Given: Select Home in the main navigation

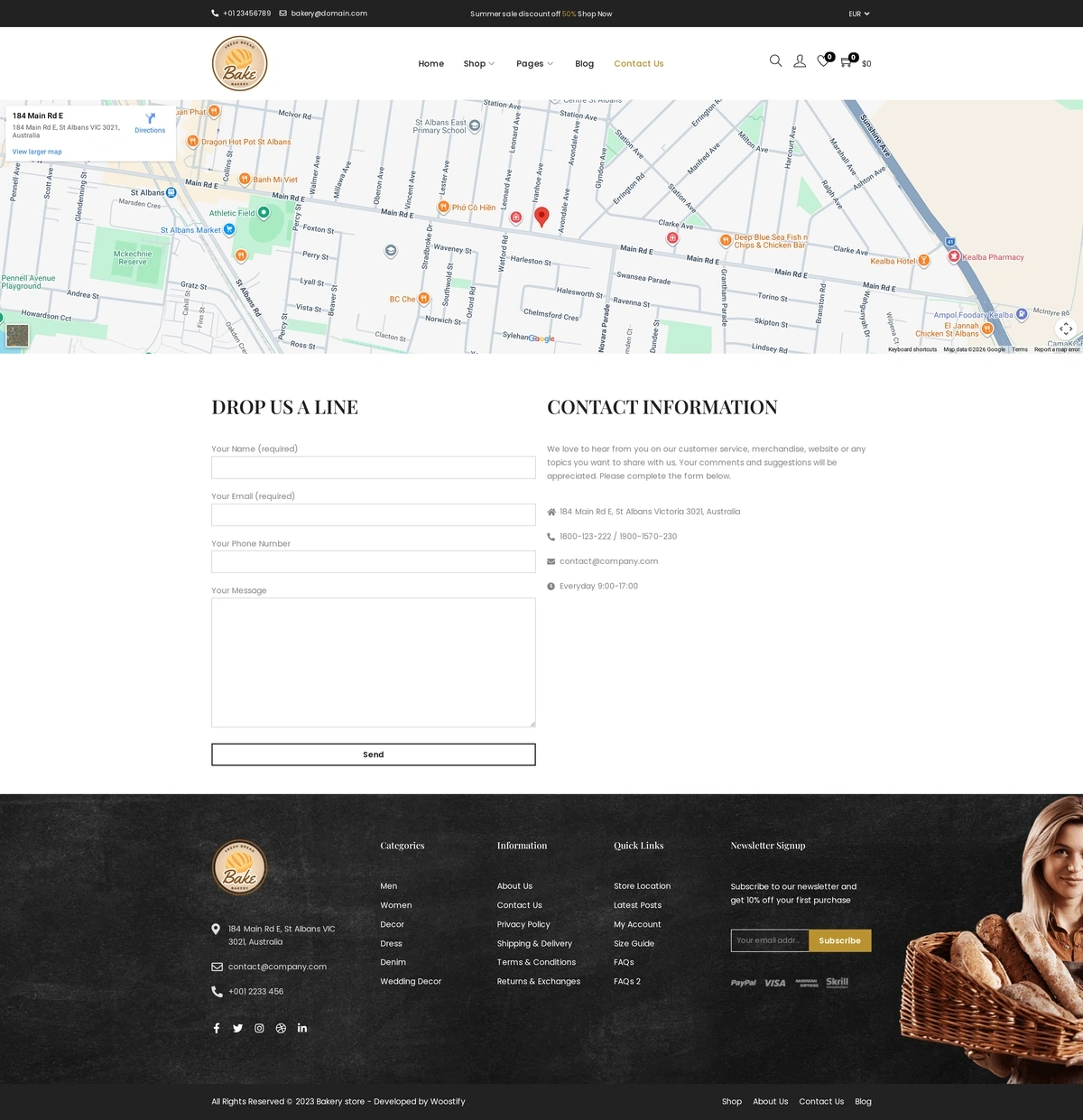Looking at the screenshot, I should click(x=430, y=63).
